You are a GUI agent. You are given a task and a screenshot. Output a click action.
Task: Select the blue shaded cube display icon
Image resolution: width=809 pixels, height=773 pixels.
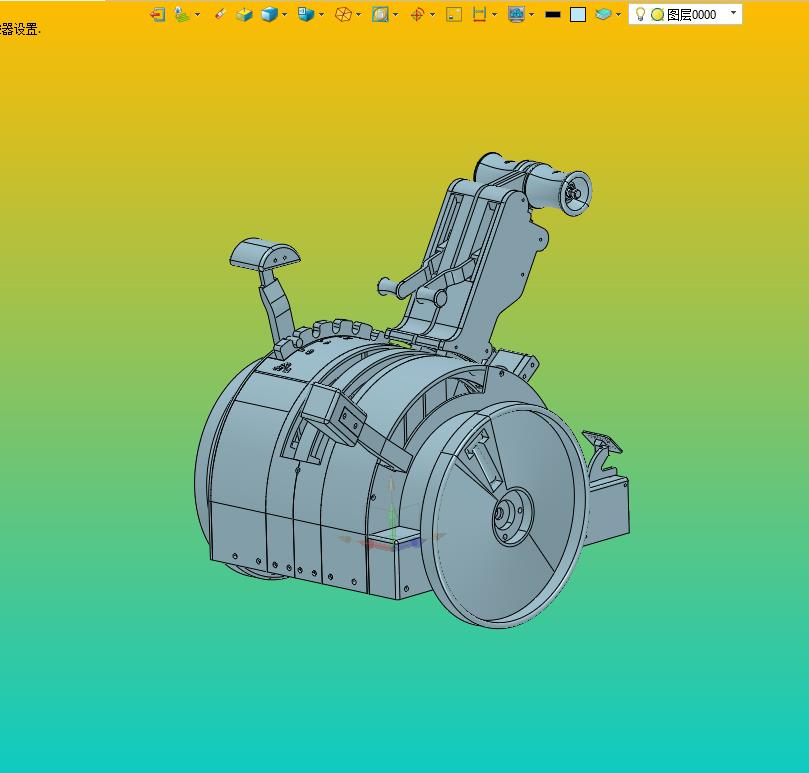click(269, 14)
